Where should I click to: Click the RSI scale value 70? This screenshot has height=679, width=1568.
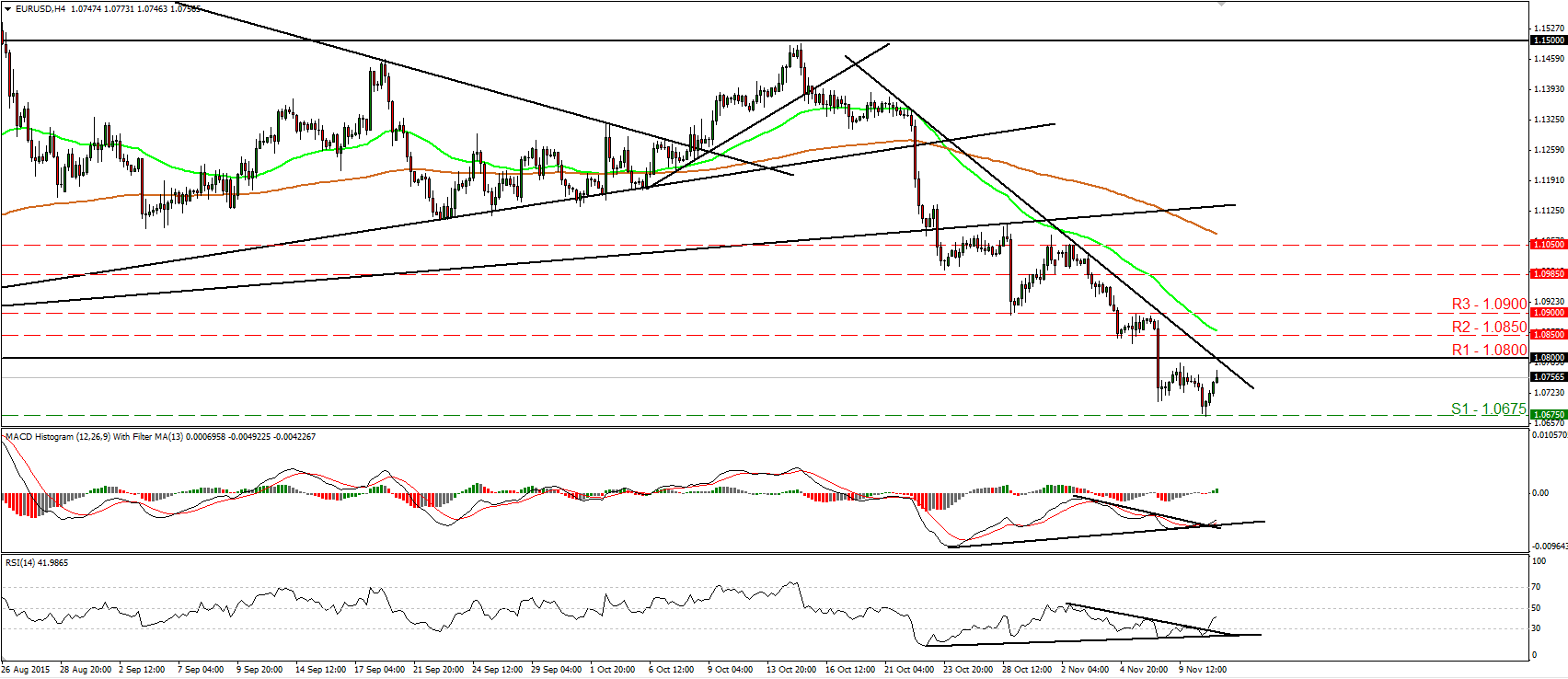[1536, 587]
